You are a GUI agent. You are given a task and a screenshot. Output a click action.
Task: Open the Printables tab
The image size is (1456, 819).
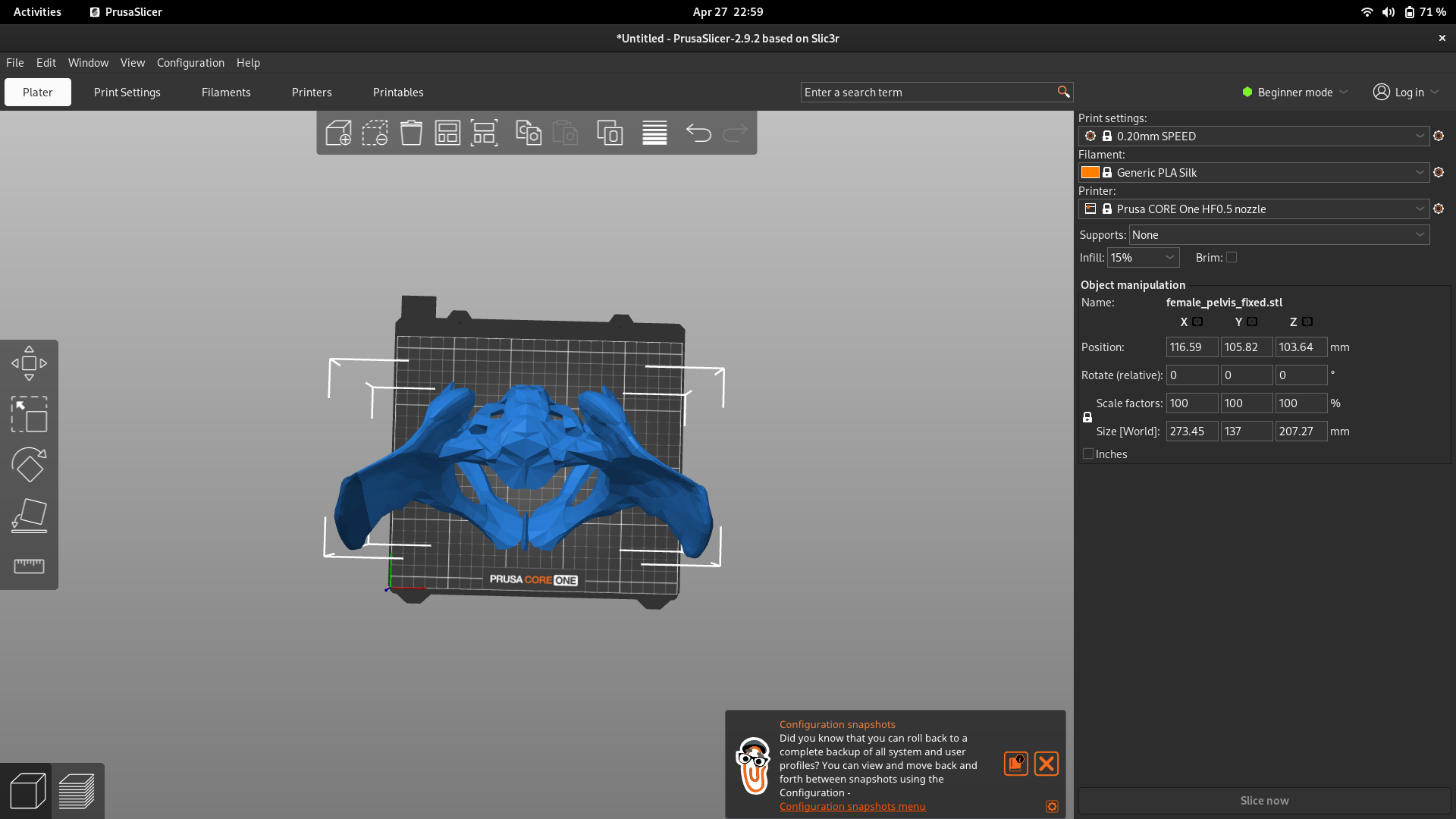coord(398,92)
